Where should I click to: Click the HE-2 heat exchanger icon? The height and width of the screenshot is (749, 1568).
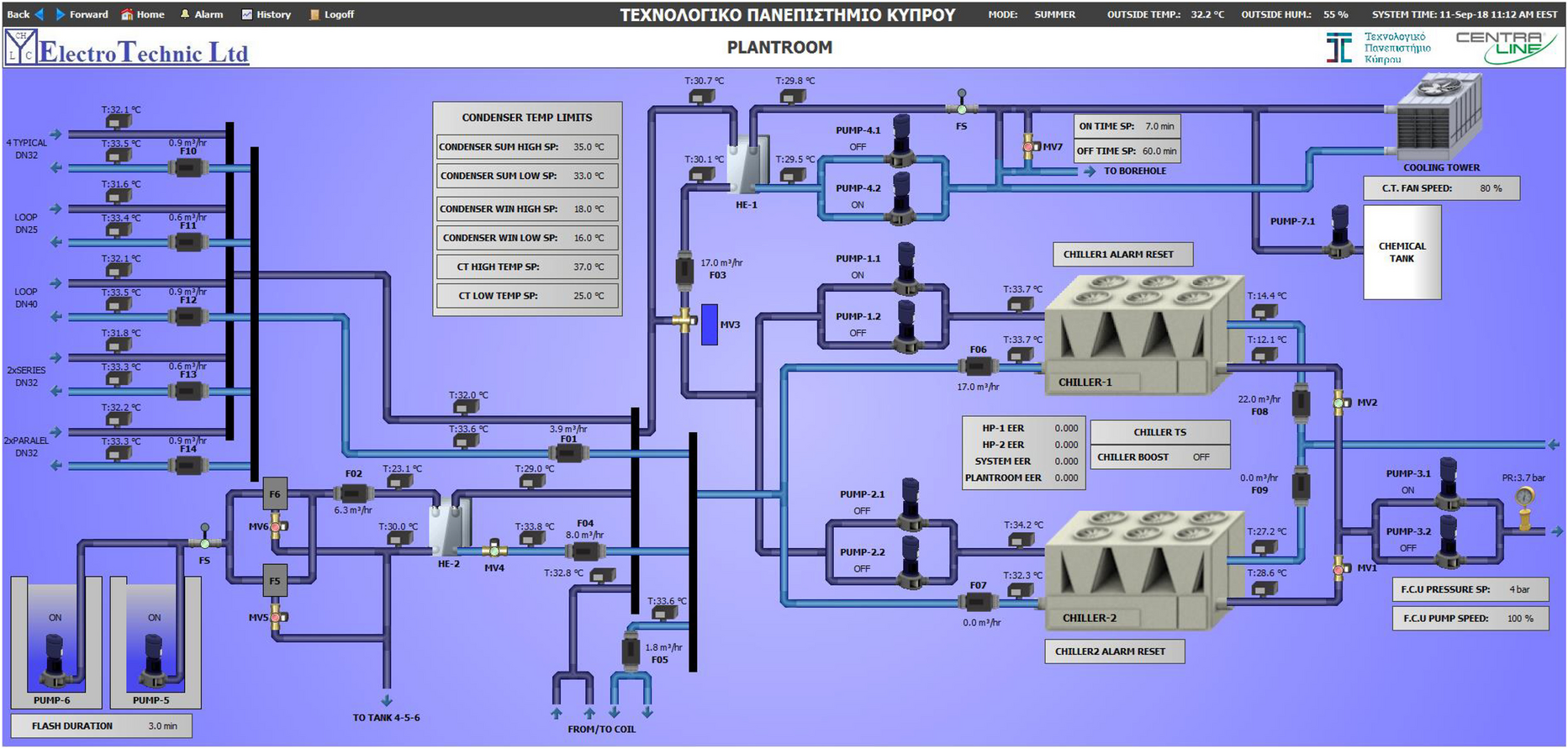point(450,526)
